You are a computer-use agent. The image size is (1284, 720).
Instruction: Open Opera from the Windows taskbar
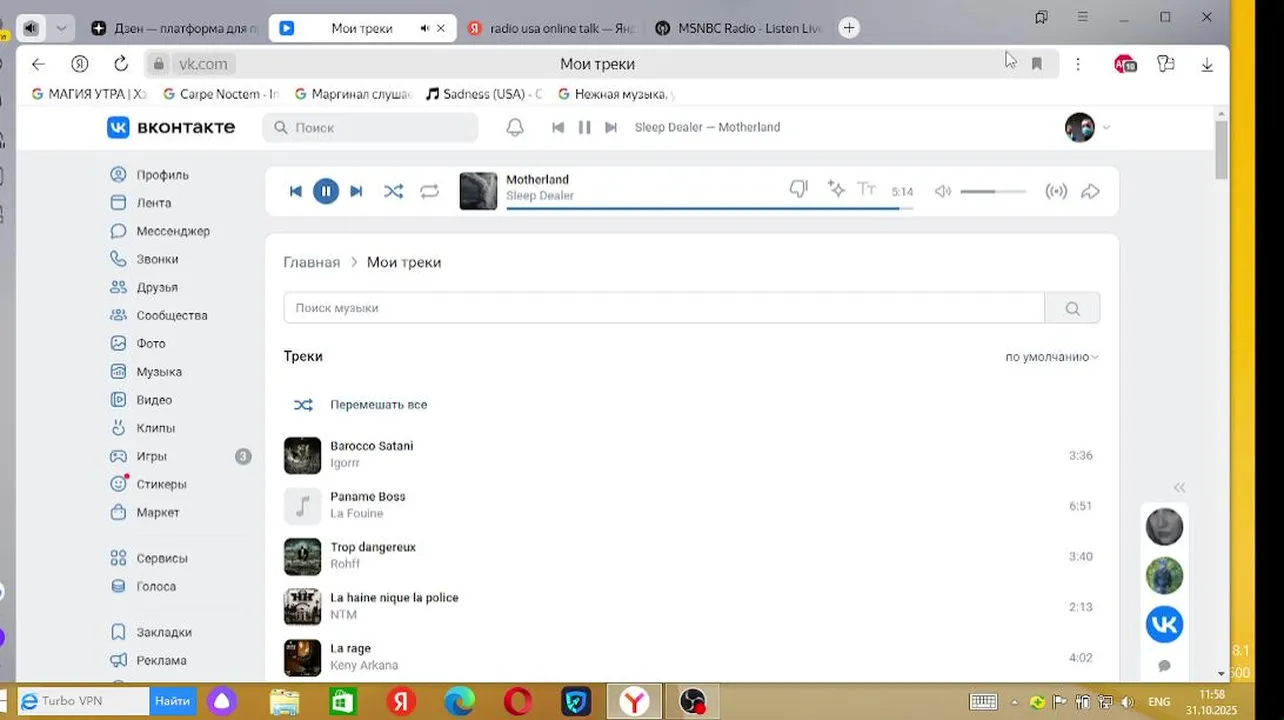coord(518,702)
